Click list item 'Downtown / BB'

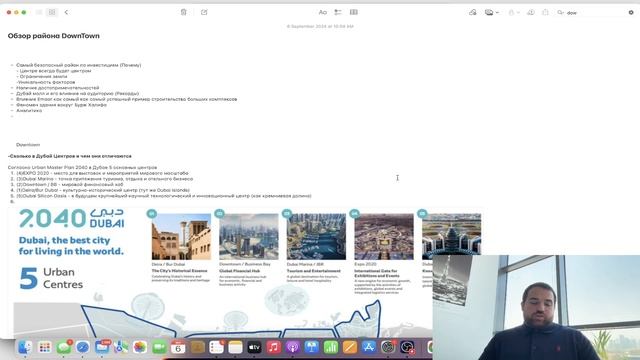[70, 184]
